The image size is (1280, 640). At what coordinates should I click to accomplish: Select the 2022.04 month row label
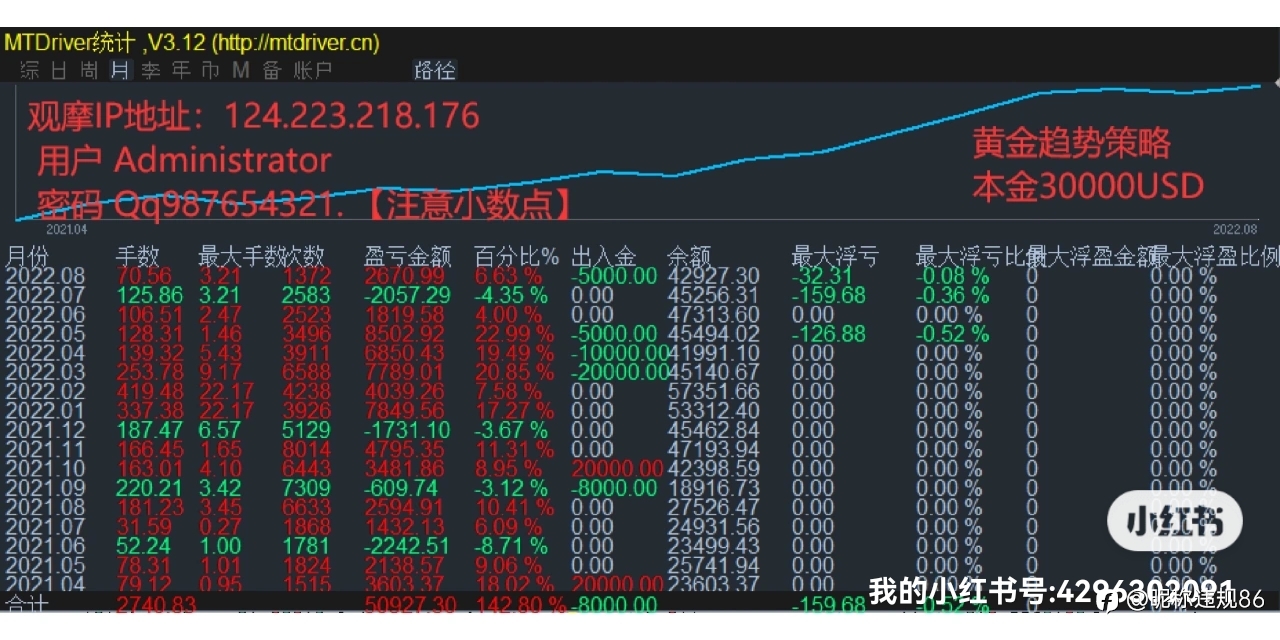pos(46,353)
